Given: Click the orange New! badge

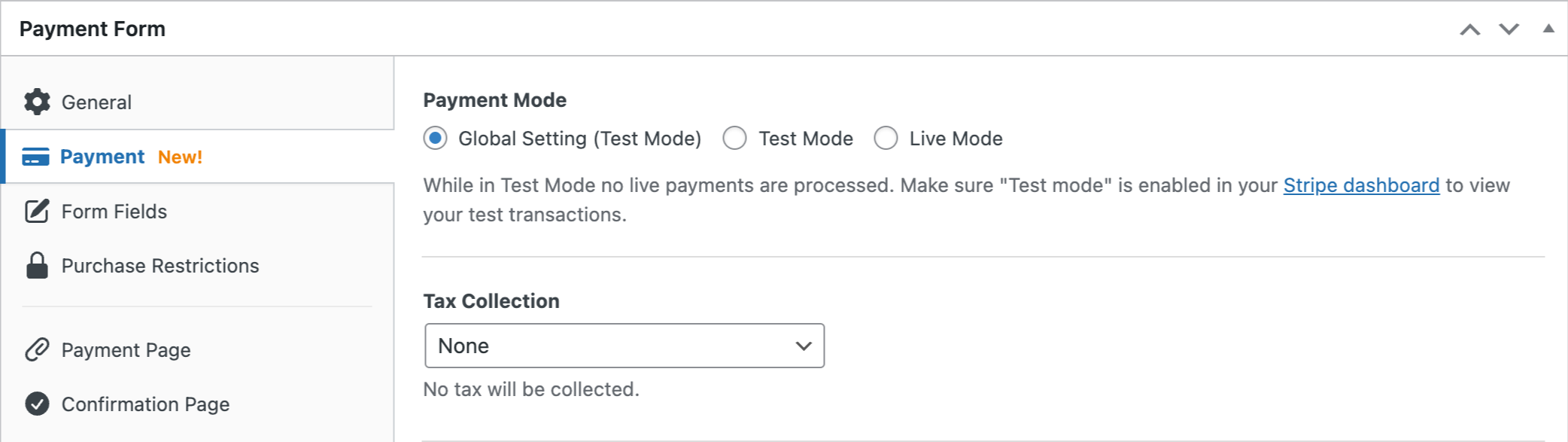Looking at the screenshot, I should [180, 157].
